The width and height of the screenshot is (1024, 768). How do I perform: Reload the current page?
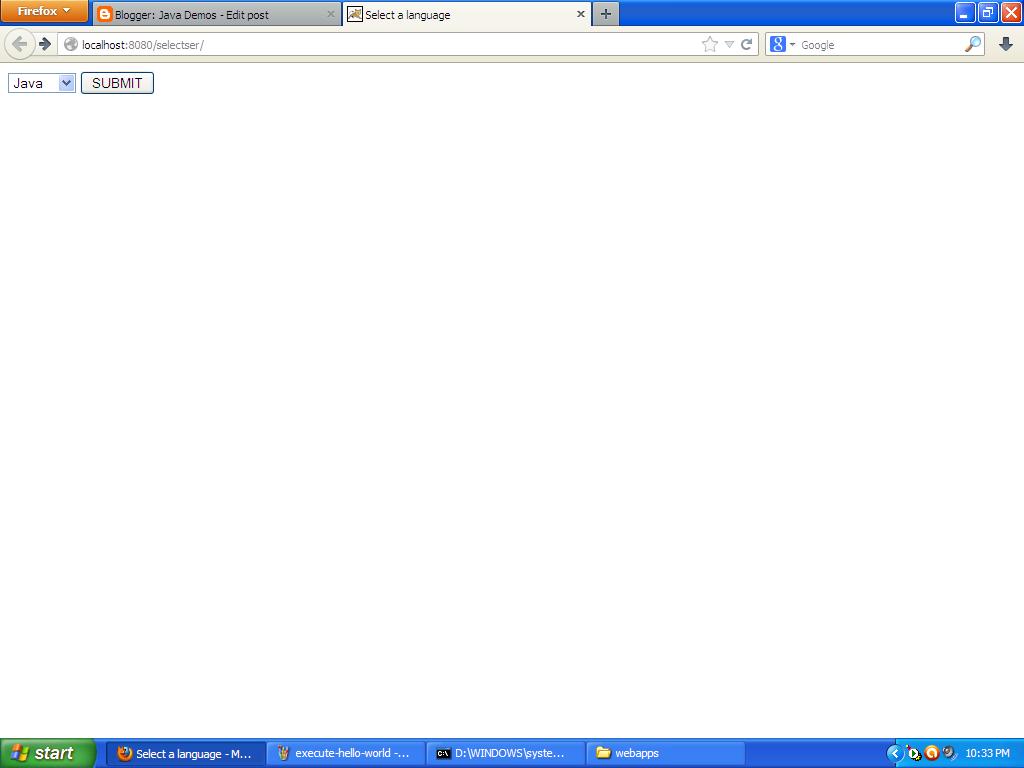click(746, 44)
